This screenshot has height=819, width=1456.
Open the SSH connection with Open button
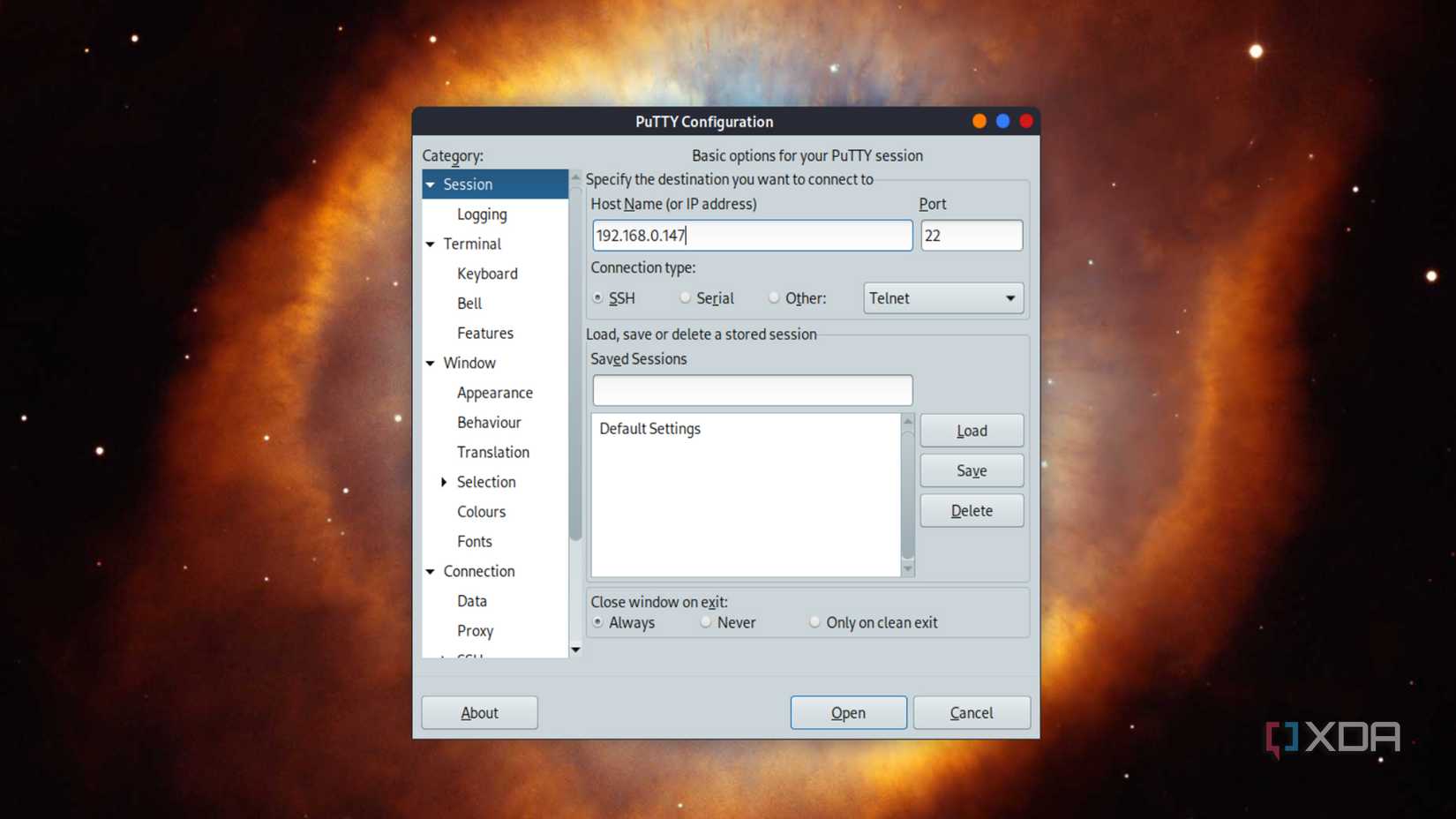[x=848, y=713]
